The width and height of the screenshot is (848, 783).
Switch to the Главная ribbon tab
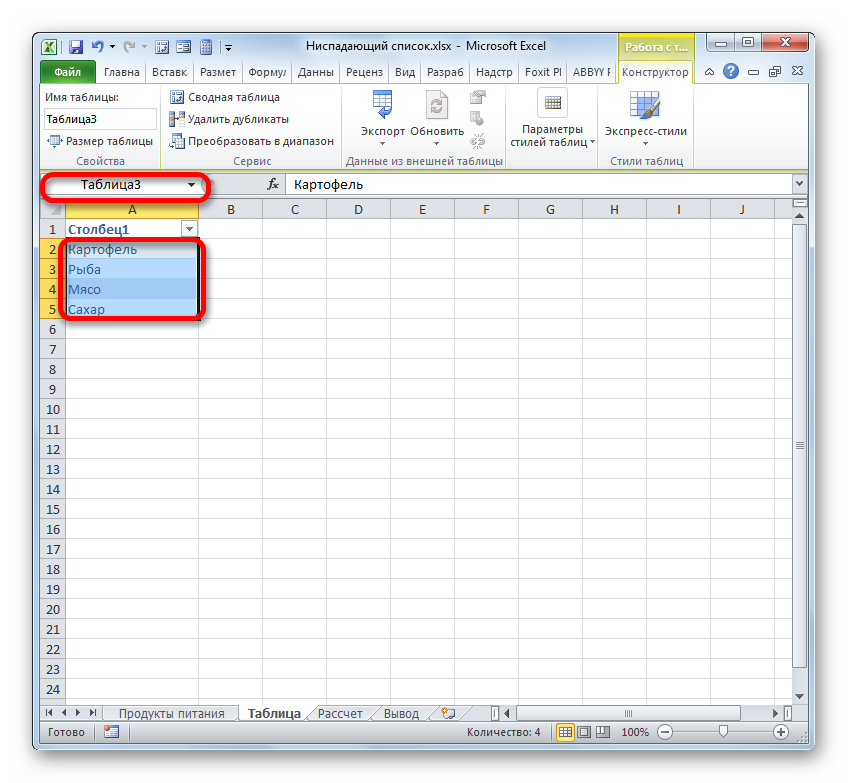coord(122,72)
